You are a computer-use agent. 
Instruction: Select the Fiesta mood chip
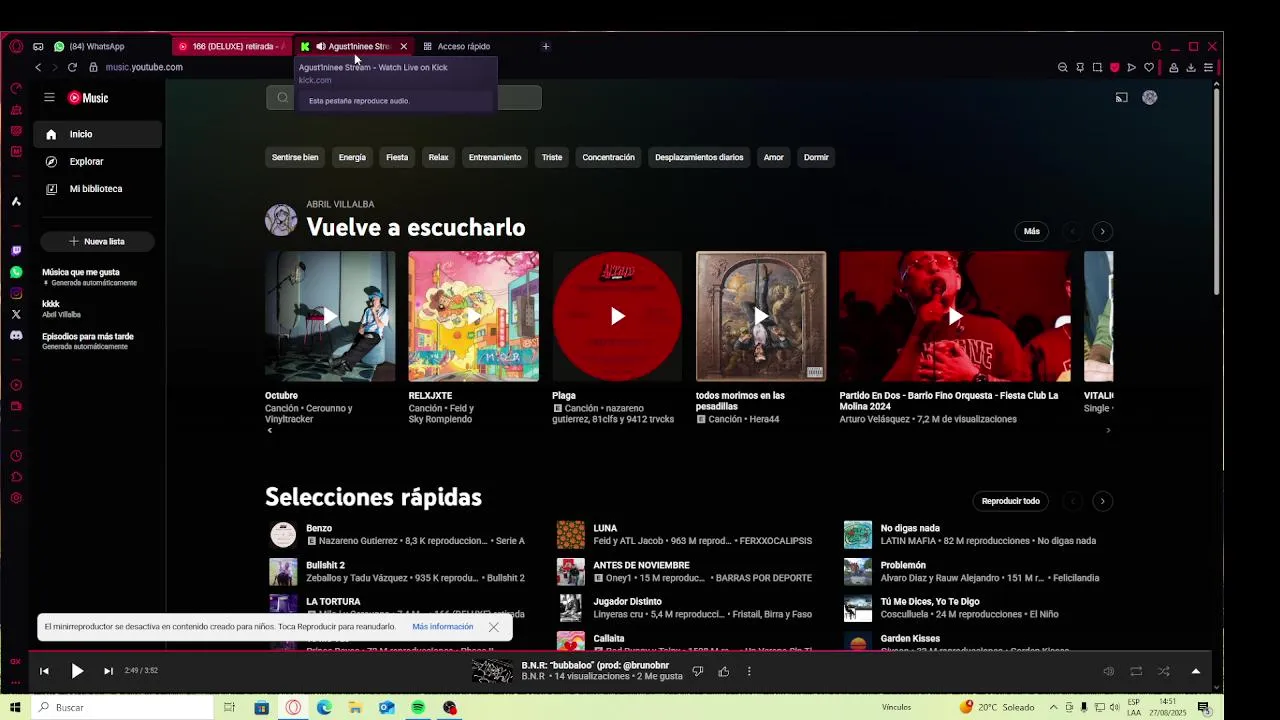pyautogui.click(x=397, y=157)
